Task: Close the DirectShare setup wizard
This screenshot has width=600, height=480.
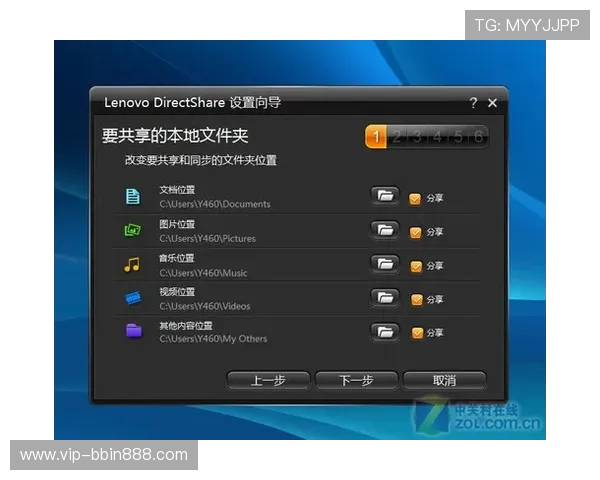Action: click(x=492, y=103)
